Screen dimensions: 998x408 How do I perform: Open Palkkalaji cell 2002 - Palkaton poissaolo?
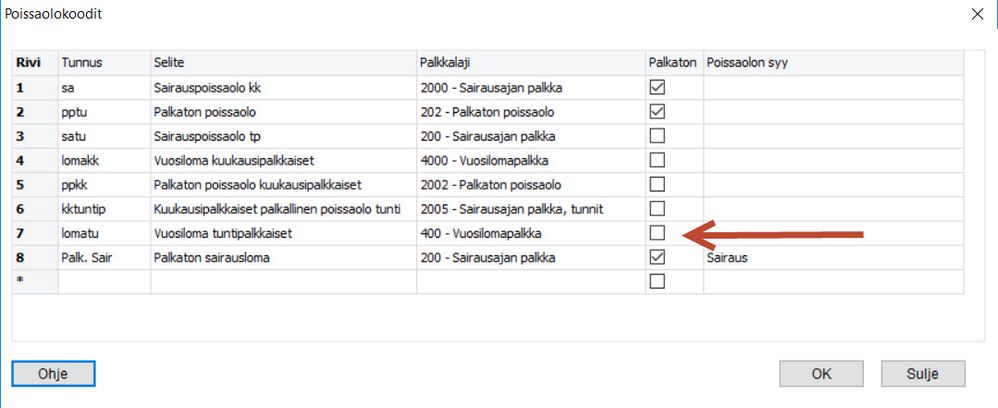coord(529,184)
